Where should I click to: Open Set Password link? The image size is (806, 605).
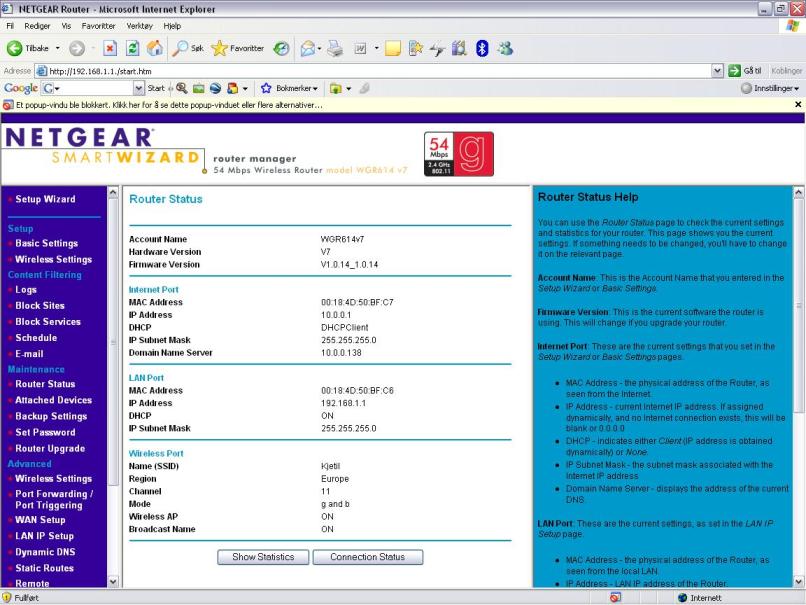coord(45,432)
